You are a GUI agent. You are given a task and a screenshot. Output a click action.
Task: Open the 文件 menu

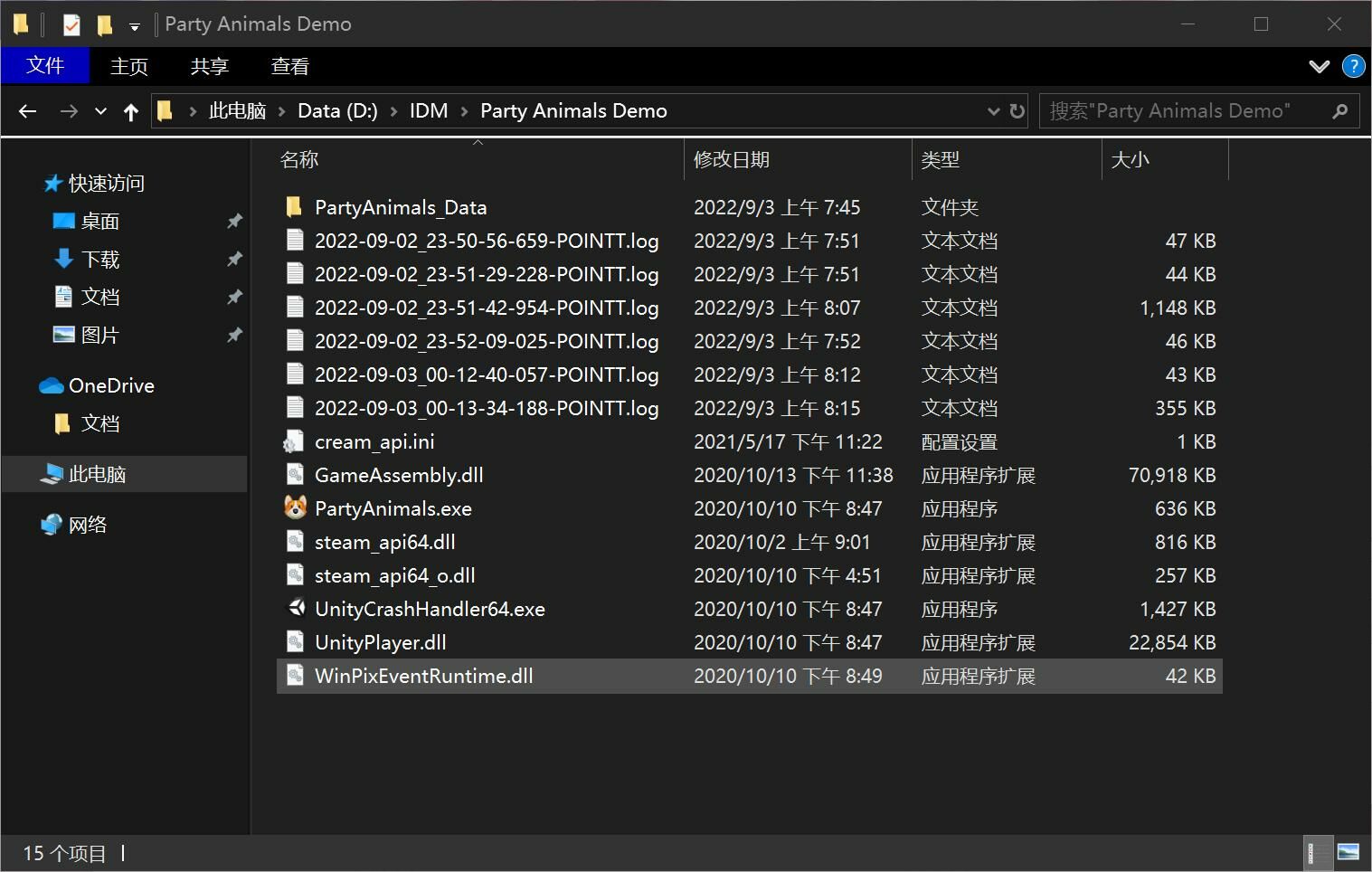pos(45,66)
